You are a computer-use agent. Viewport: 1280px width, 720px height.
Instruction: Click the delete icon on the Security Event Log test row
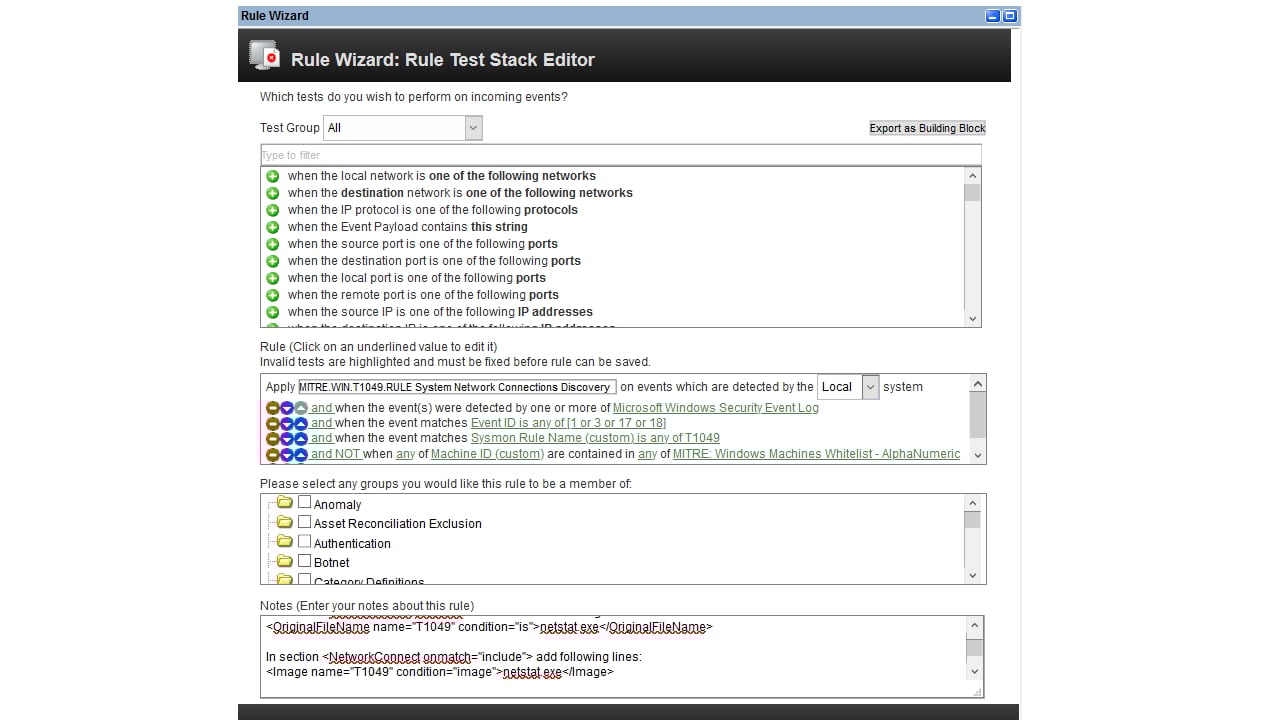tap(272, 407)
